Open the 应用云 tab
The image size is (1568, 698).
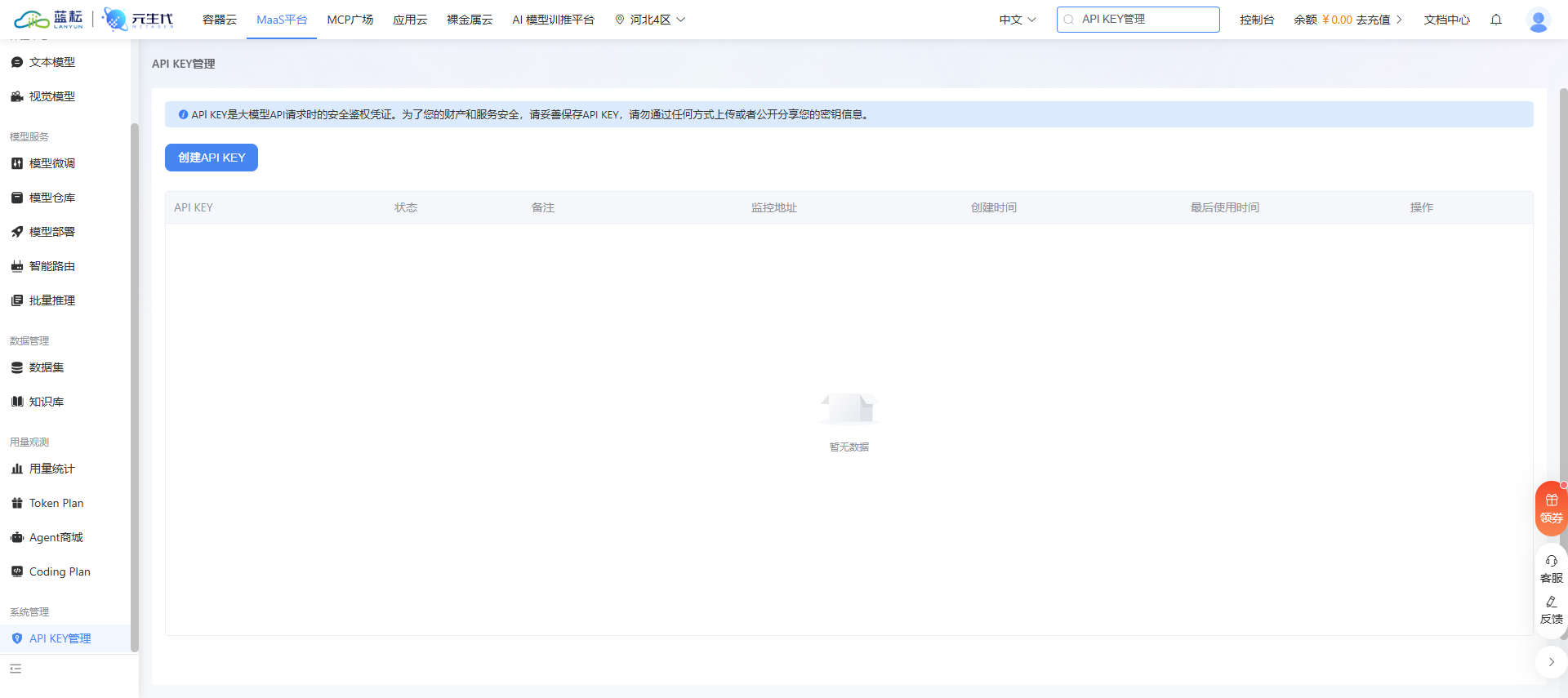410,20
